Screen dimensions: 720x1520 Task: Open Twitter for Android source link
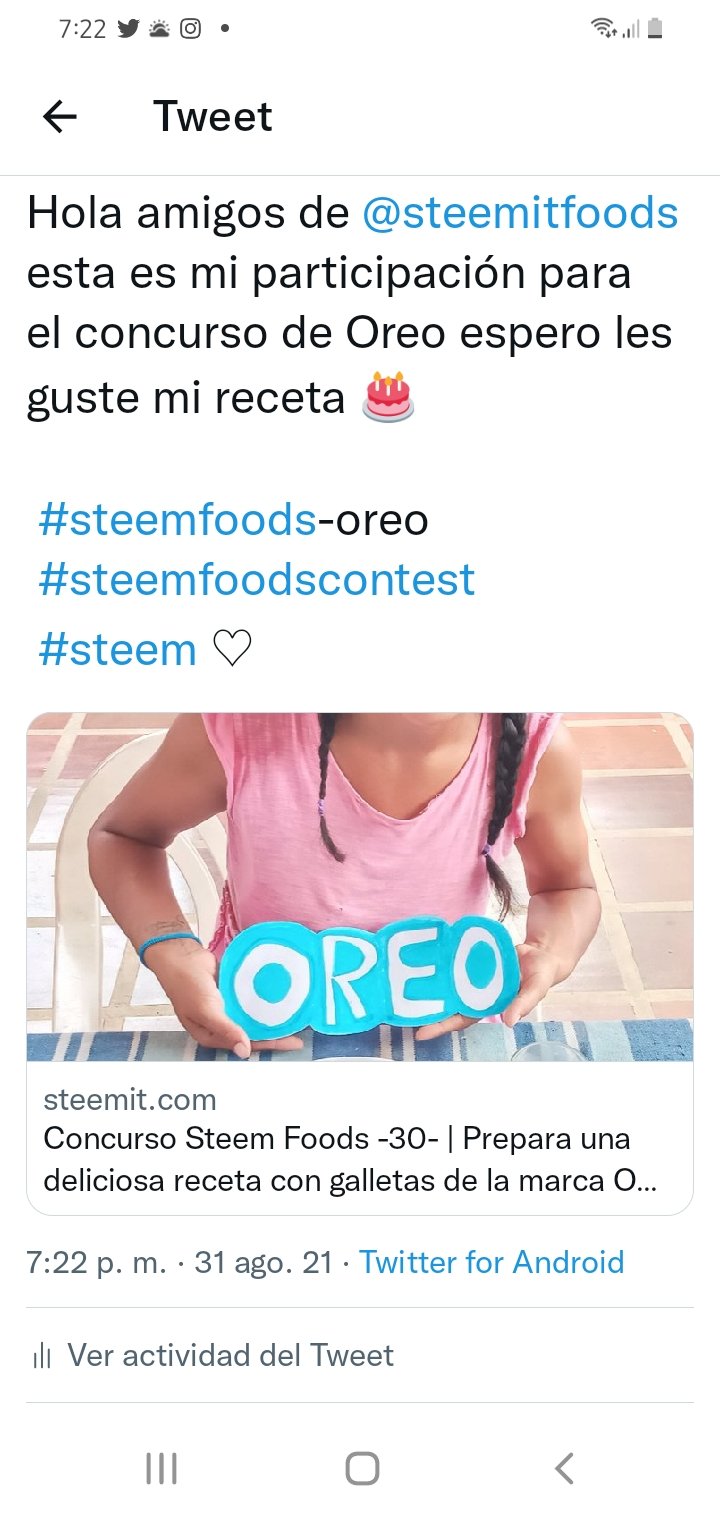click(491, 1262)
